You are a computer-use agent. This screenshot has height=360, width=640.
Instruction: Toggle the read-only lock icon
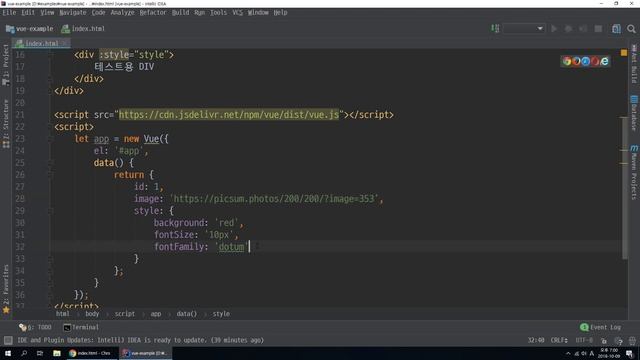[x=604, y=340]
